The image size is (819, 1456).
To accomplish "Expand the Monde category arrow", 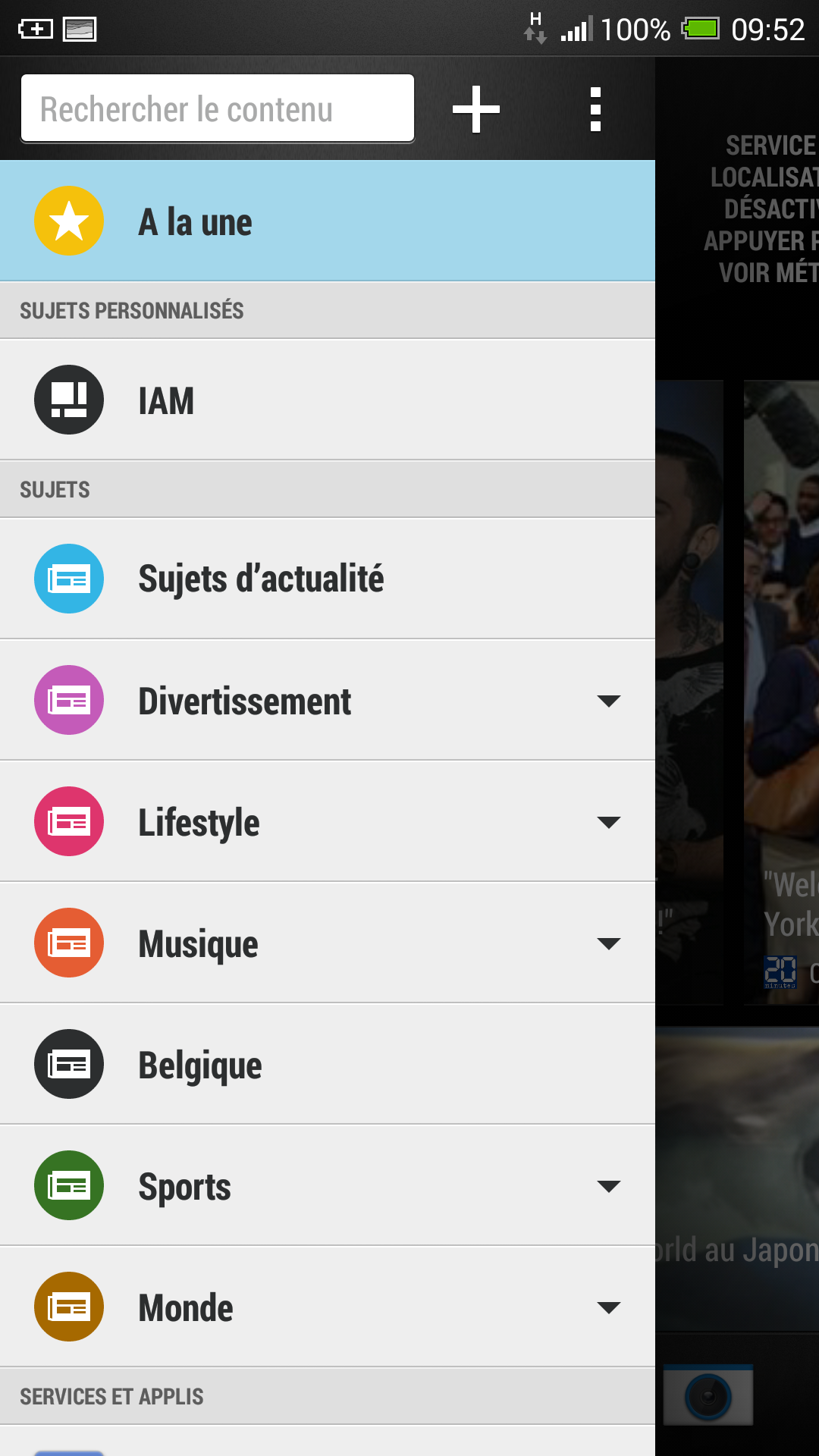I will pyautogui.click(x=609, y=1307).
